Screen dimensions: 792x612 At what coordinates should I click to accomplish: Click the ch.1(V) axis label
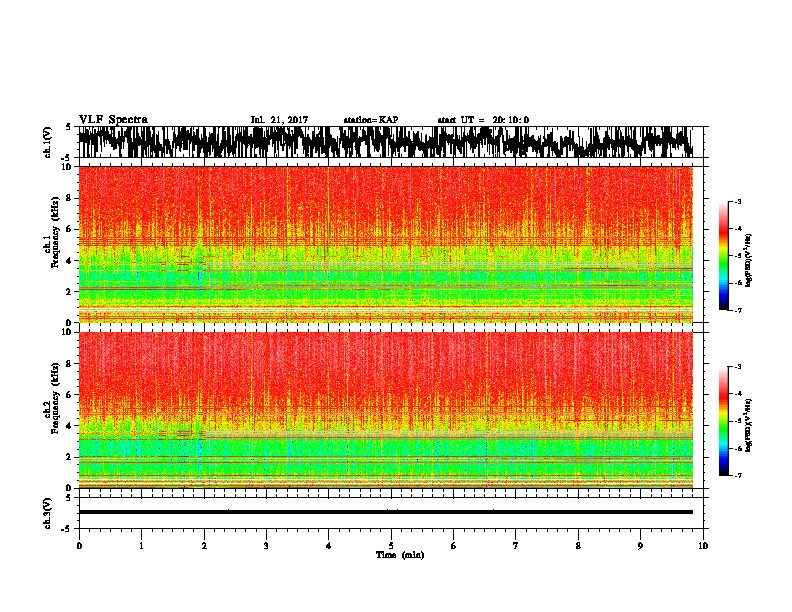(47, 142)
